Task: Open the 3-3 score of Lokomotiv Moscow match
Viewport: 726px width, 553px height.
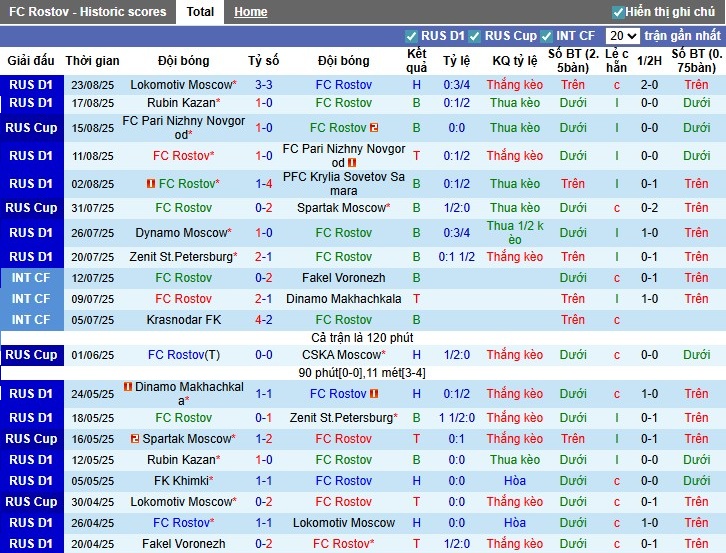Action: [x=264, y=85]
